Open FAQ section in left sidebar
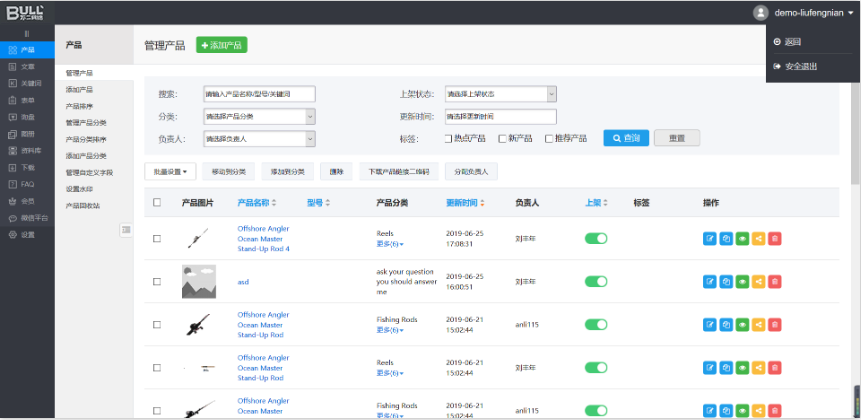The height and width of the screenshot is (420, 861). 27,184
